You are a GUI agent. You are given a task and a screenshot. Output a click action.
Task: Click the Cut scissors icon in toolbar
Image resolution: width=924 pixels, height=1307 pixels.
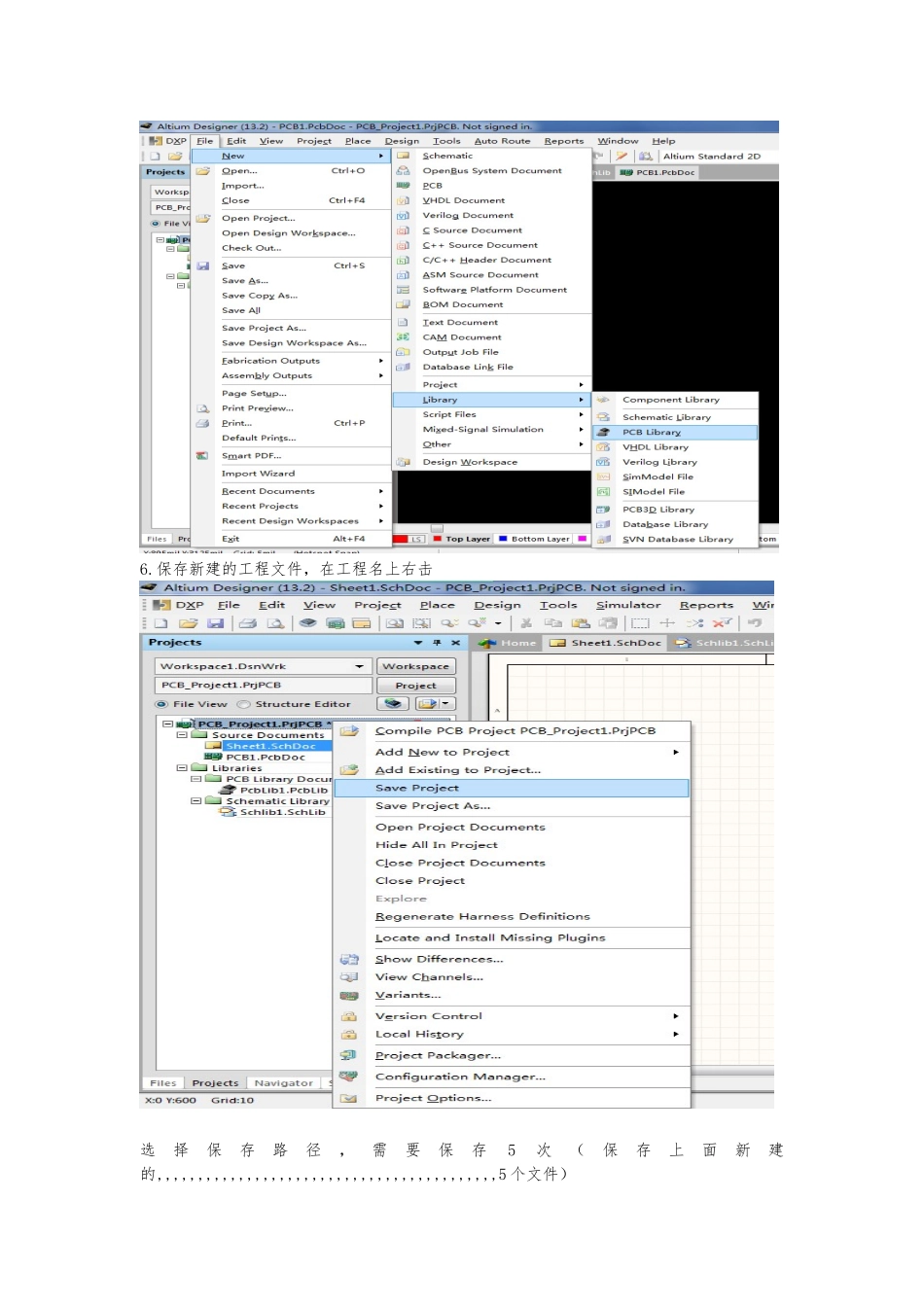(526, 623)
